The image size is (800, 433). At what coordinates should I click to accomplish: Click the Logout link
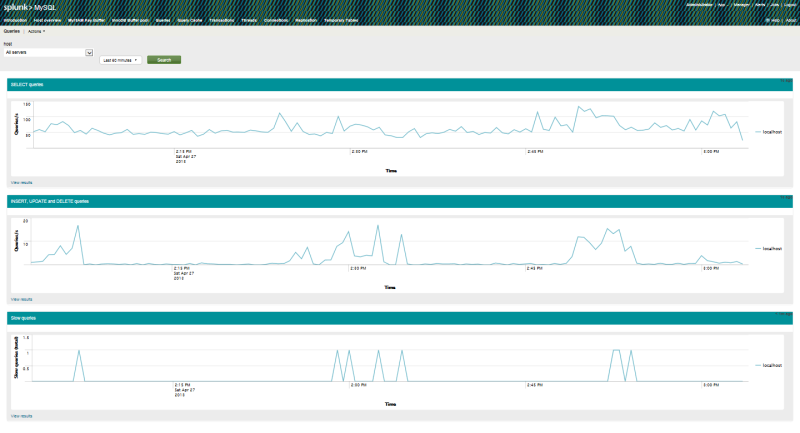(x=790, y=5)
